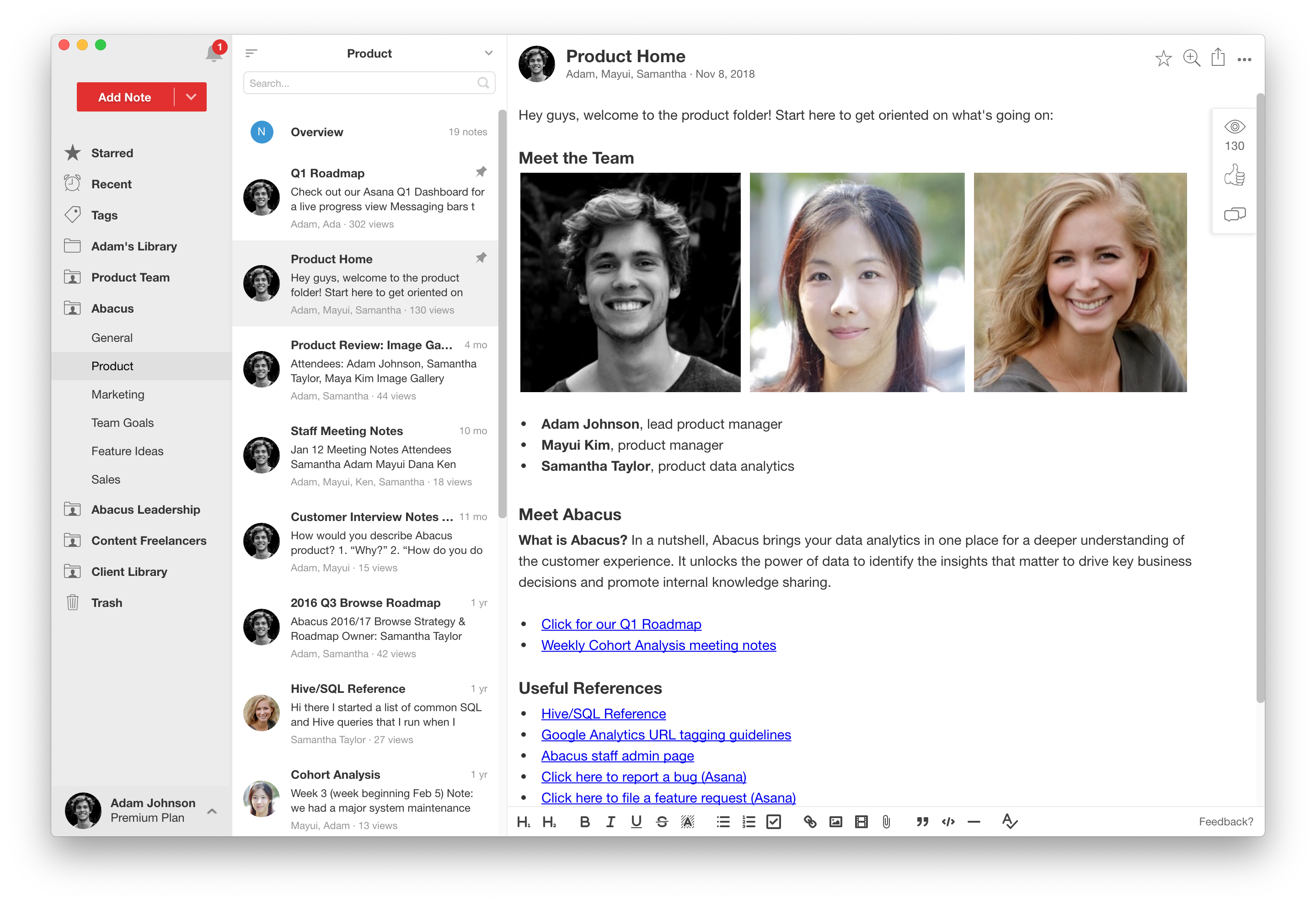1316x904 pixels.
Task: Toggle italic formatting
Action: click(x=610, y=822)
